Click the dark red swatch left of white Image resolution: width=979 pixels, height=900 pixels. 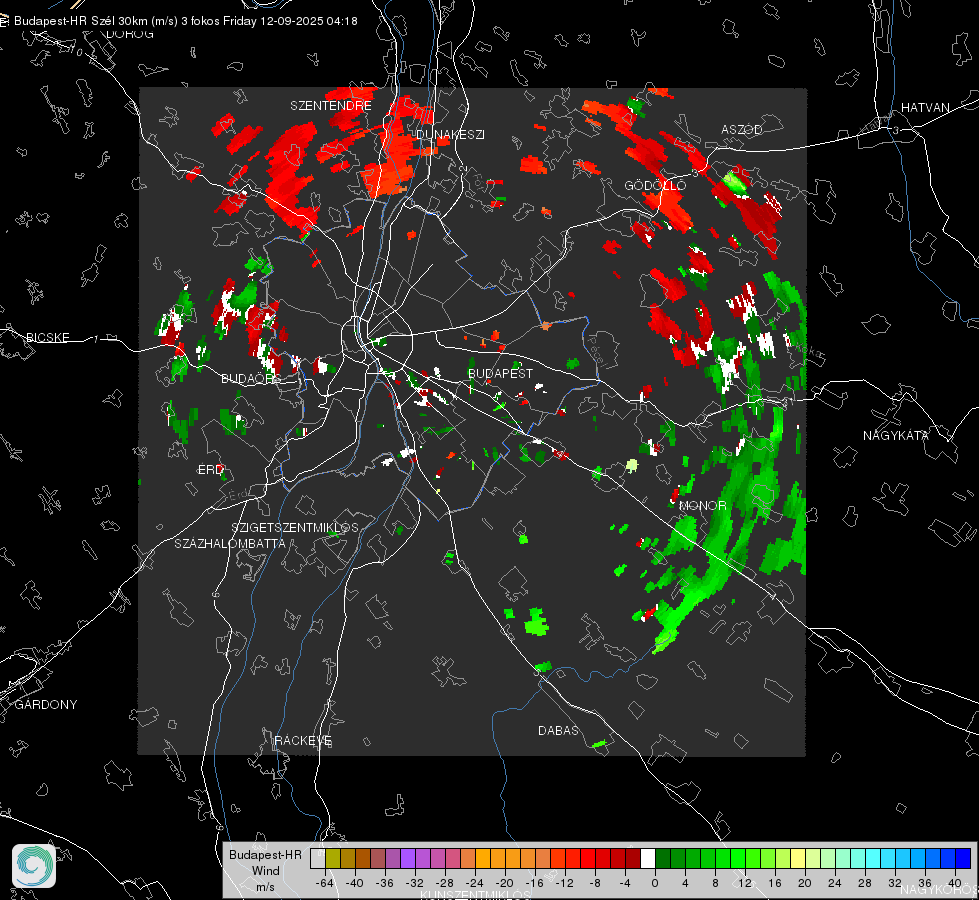pos(633,859)
